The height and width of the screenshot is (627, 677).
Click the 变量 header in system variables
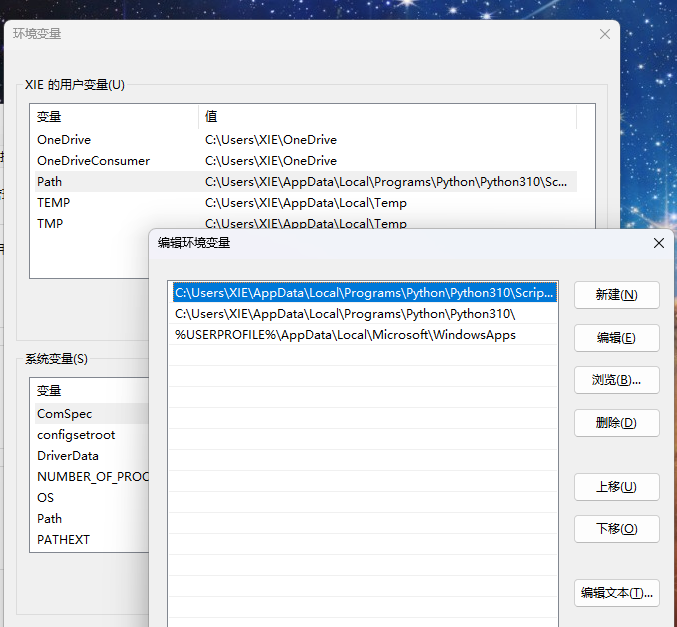coord(90,391)
